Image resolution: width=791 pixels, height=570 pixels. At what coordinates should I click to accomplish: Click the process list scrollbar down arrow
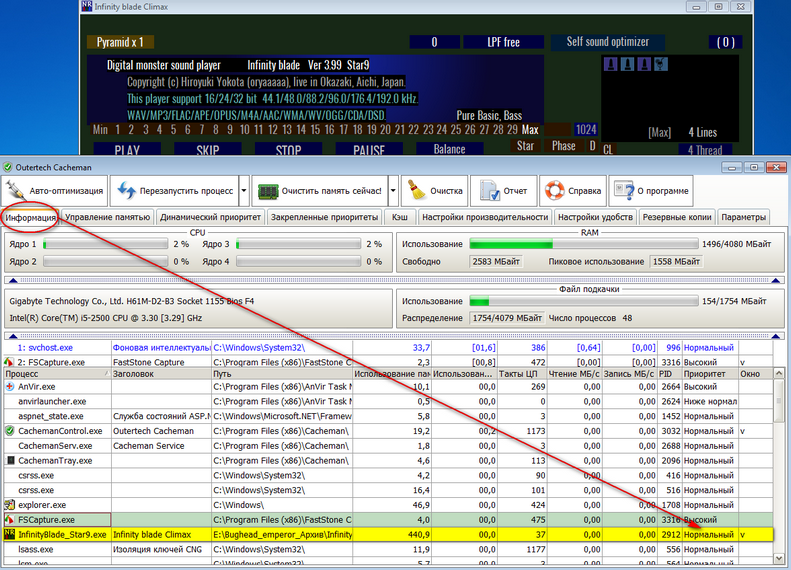click(x=779, y=559)
